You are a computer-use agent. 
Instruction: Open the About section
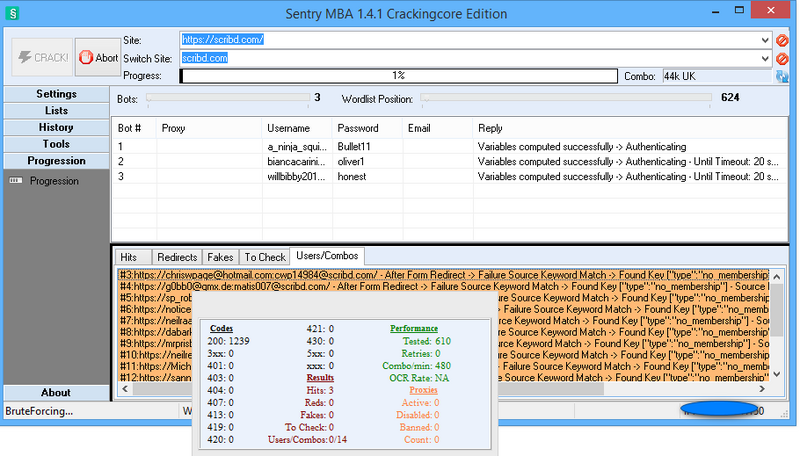(56, 393)
